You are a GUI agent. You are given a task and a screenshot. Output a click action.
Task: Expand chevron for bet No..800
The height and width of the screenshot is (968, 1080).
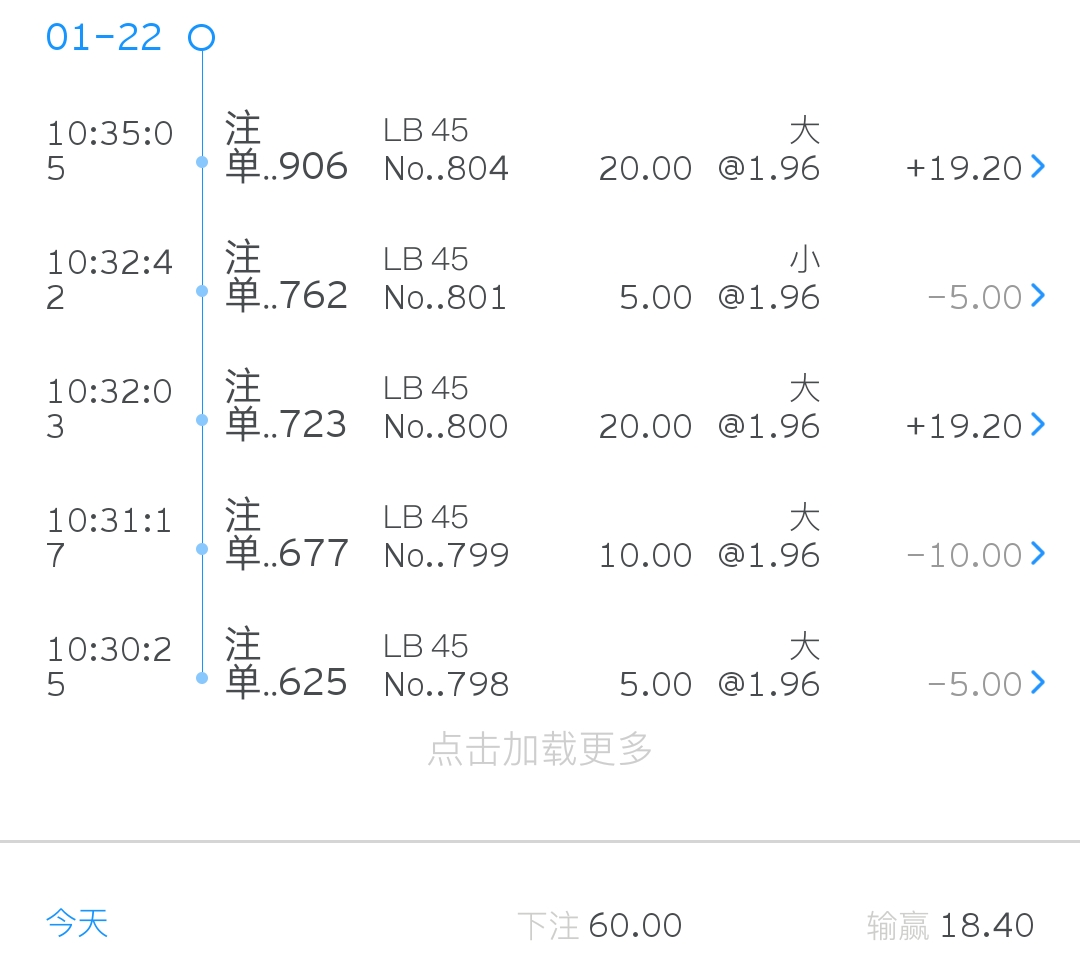tap(1037, 424)
